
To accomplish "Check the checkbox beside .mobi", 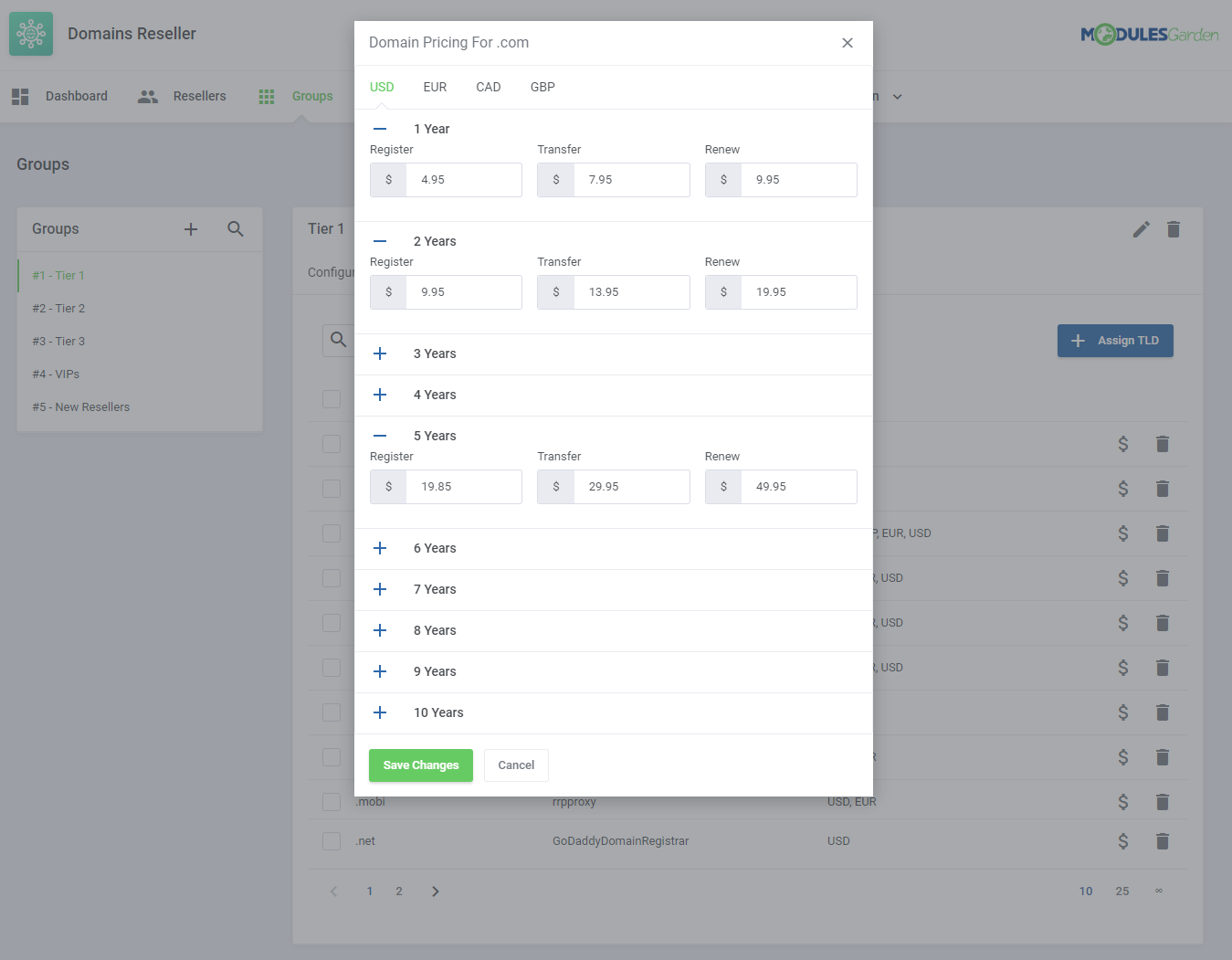I will (x=331, y=801).
